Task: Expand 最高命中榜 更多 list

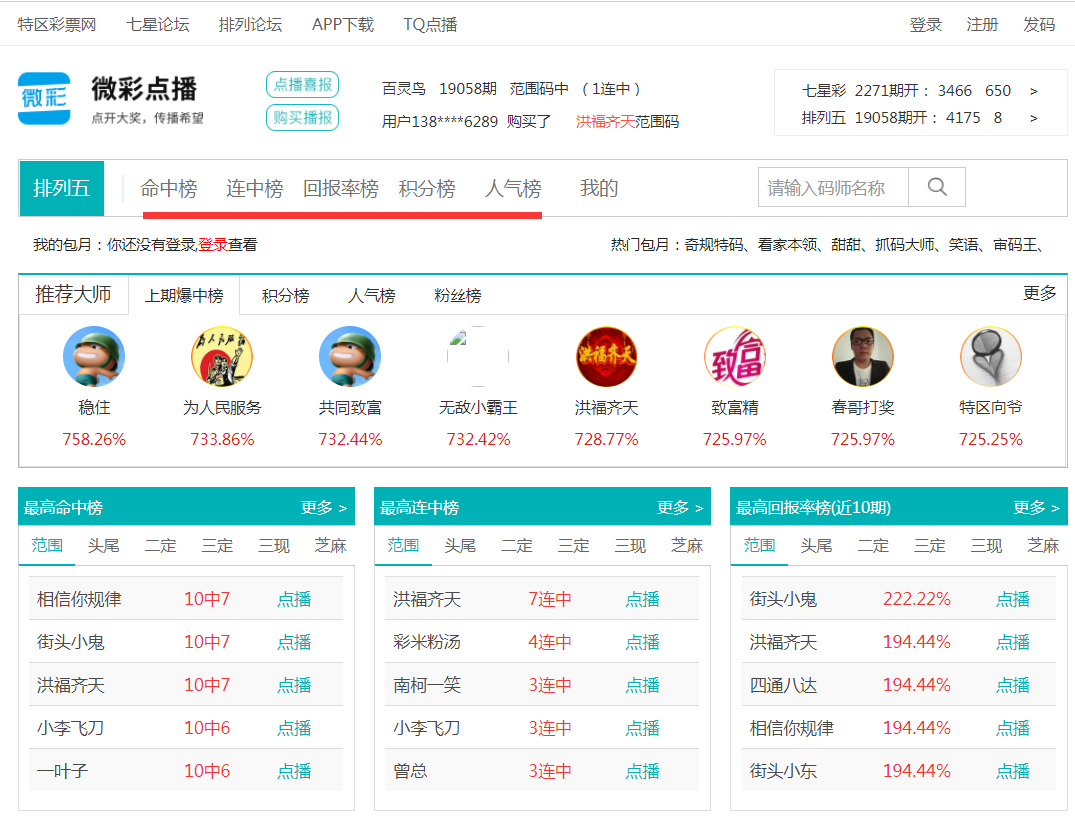Action: tap(324, 508)
